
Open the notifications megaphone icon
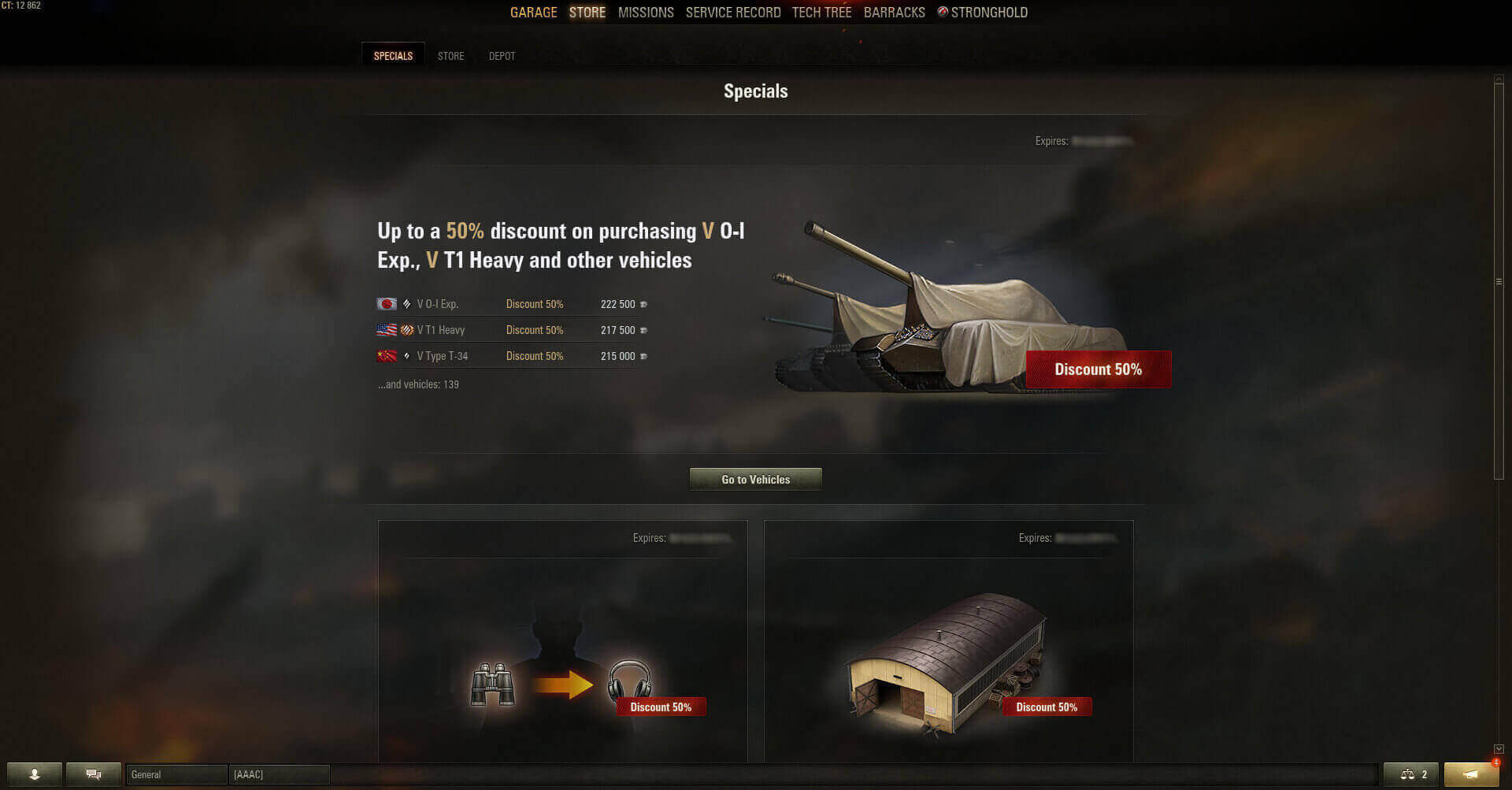1471,774
